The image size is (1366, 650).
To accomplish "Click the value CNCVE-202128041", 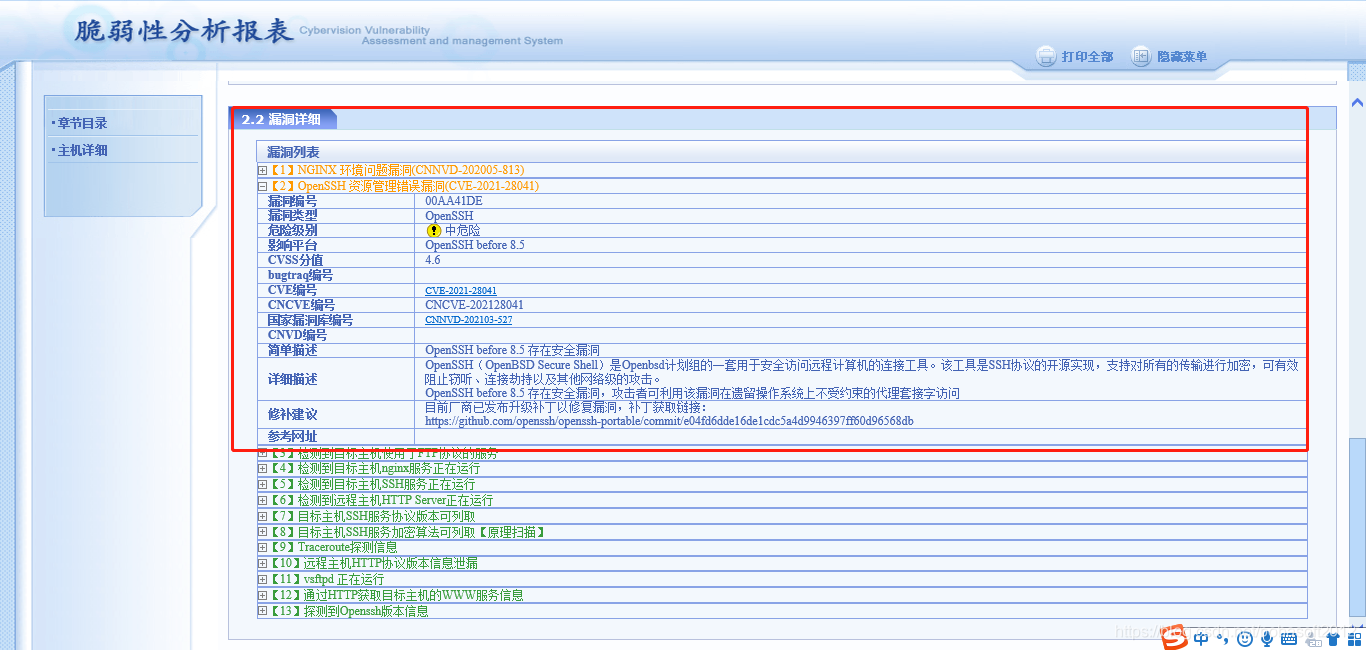I will tap(474, 305).
